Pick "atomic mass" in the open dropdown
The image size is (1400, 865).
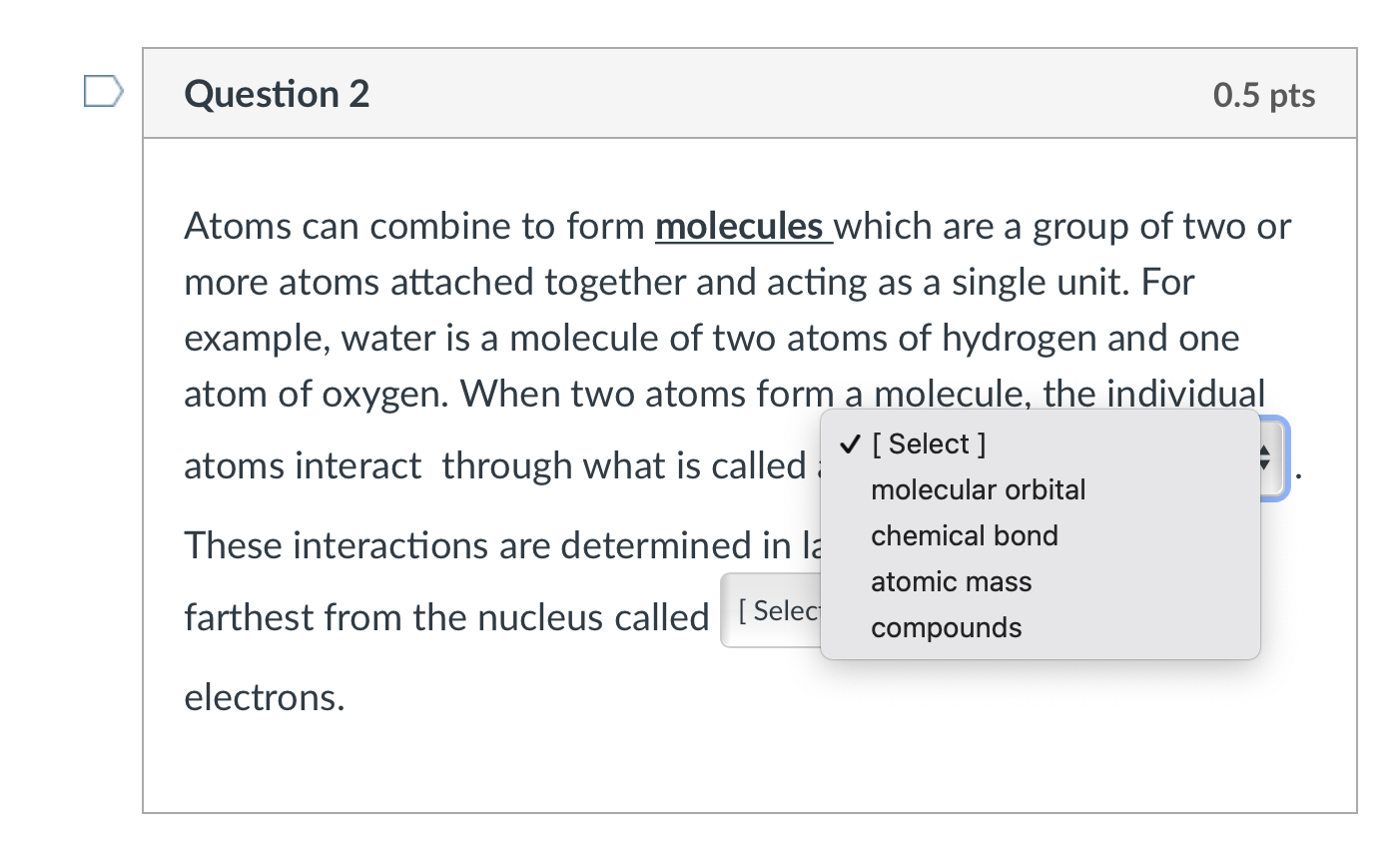tap(951, 581)
